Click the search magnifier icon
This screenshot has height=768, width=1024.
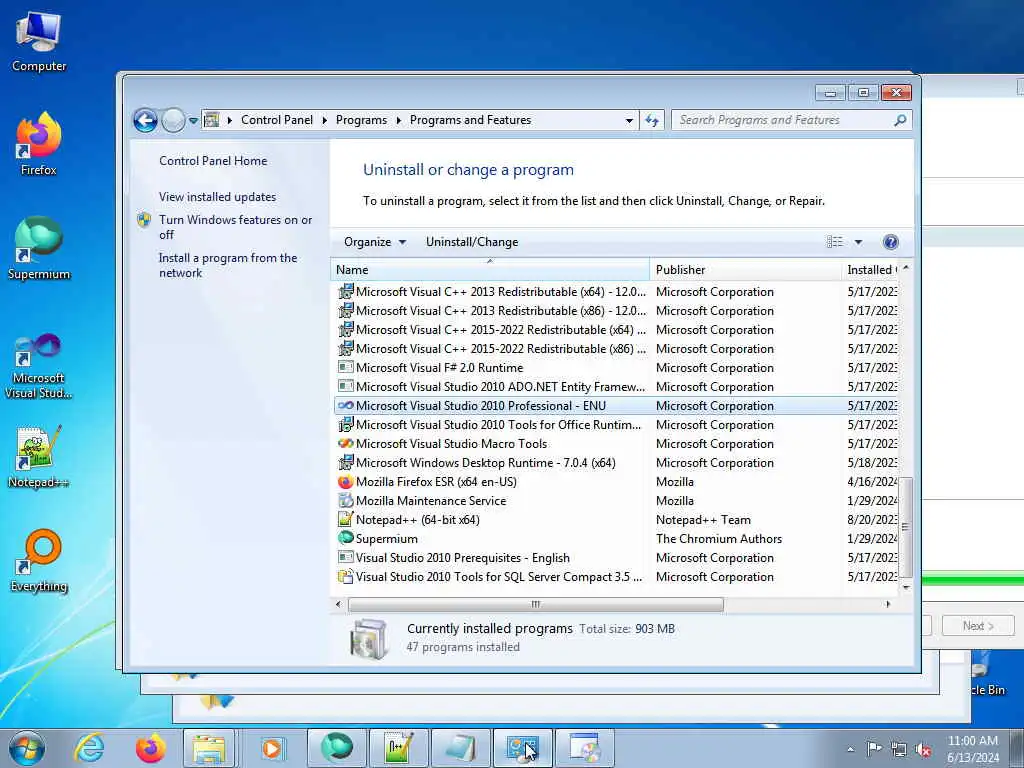pos(900,120)
